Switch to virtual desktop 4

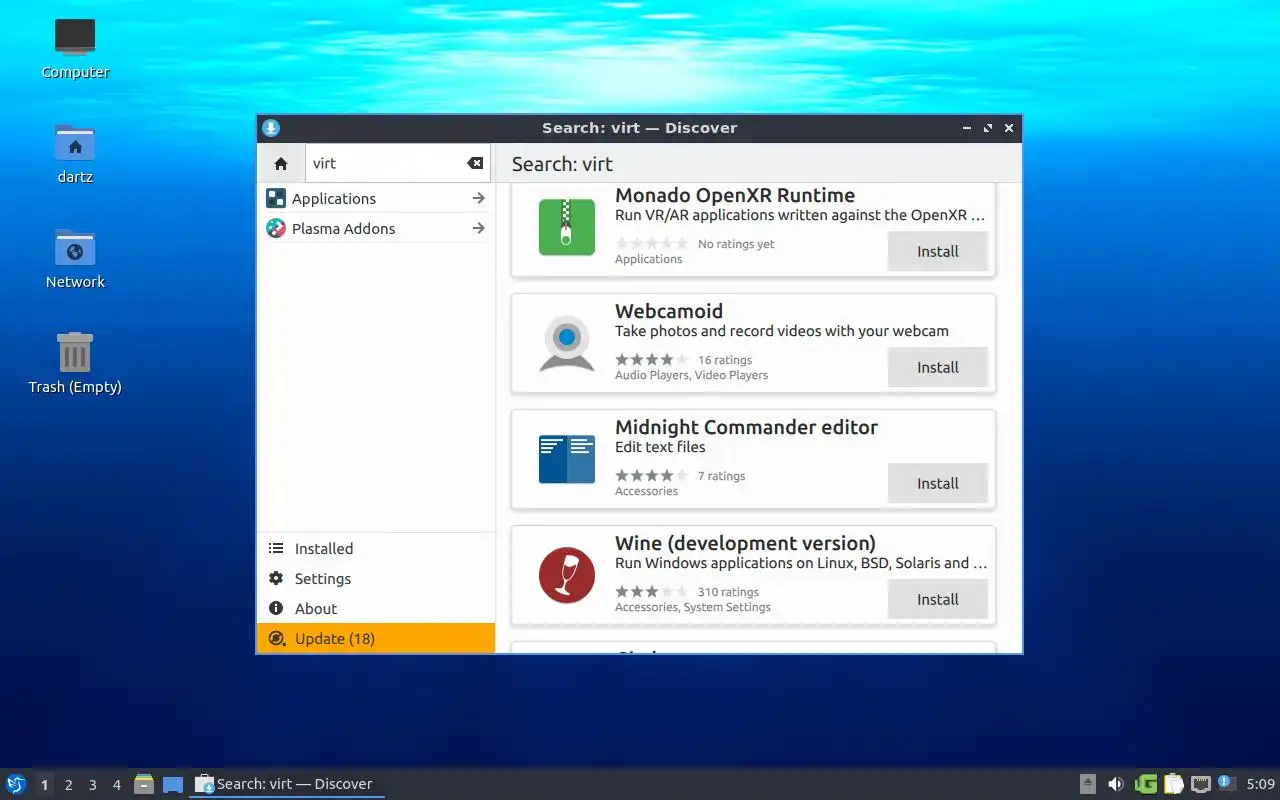(117, 785)
